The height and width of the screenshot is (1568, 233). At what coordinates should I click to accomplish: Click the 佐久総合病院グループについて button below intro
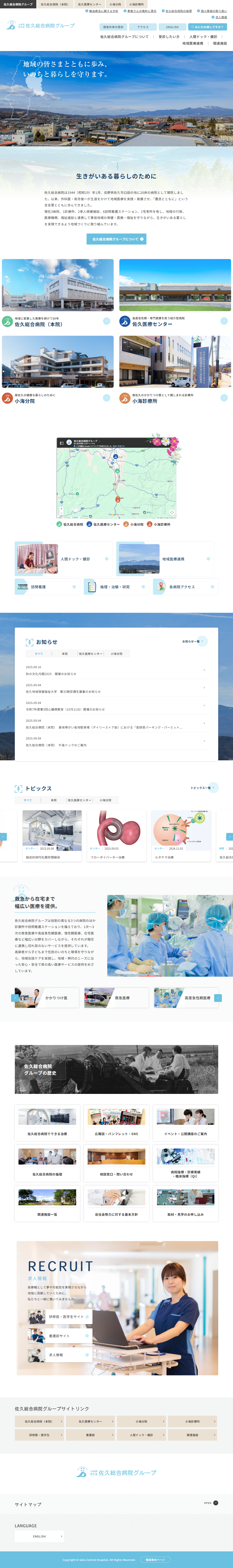(116, 239)
